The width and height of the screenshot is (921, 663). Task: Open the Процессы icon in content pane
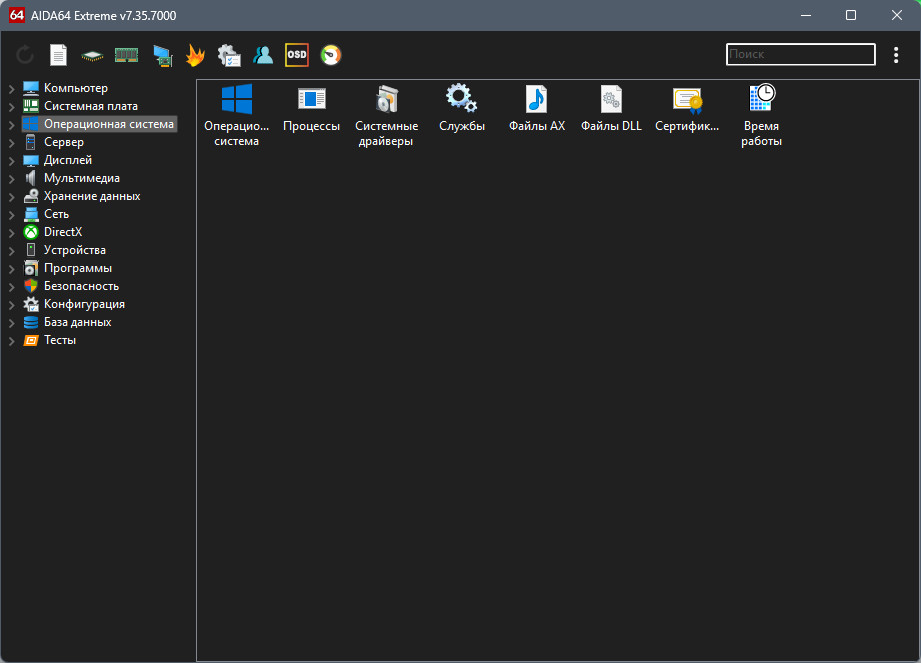(311, 99)
